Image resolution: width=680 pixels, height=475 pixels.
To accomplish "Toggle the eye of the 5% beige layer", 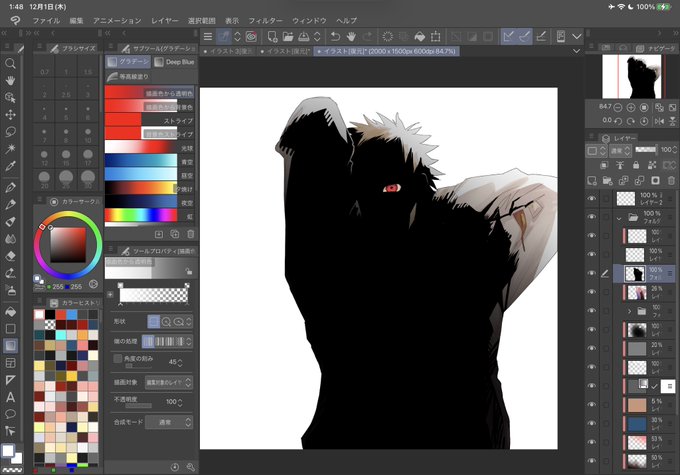I will point(592,404).
